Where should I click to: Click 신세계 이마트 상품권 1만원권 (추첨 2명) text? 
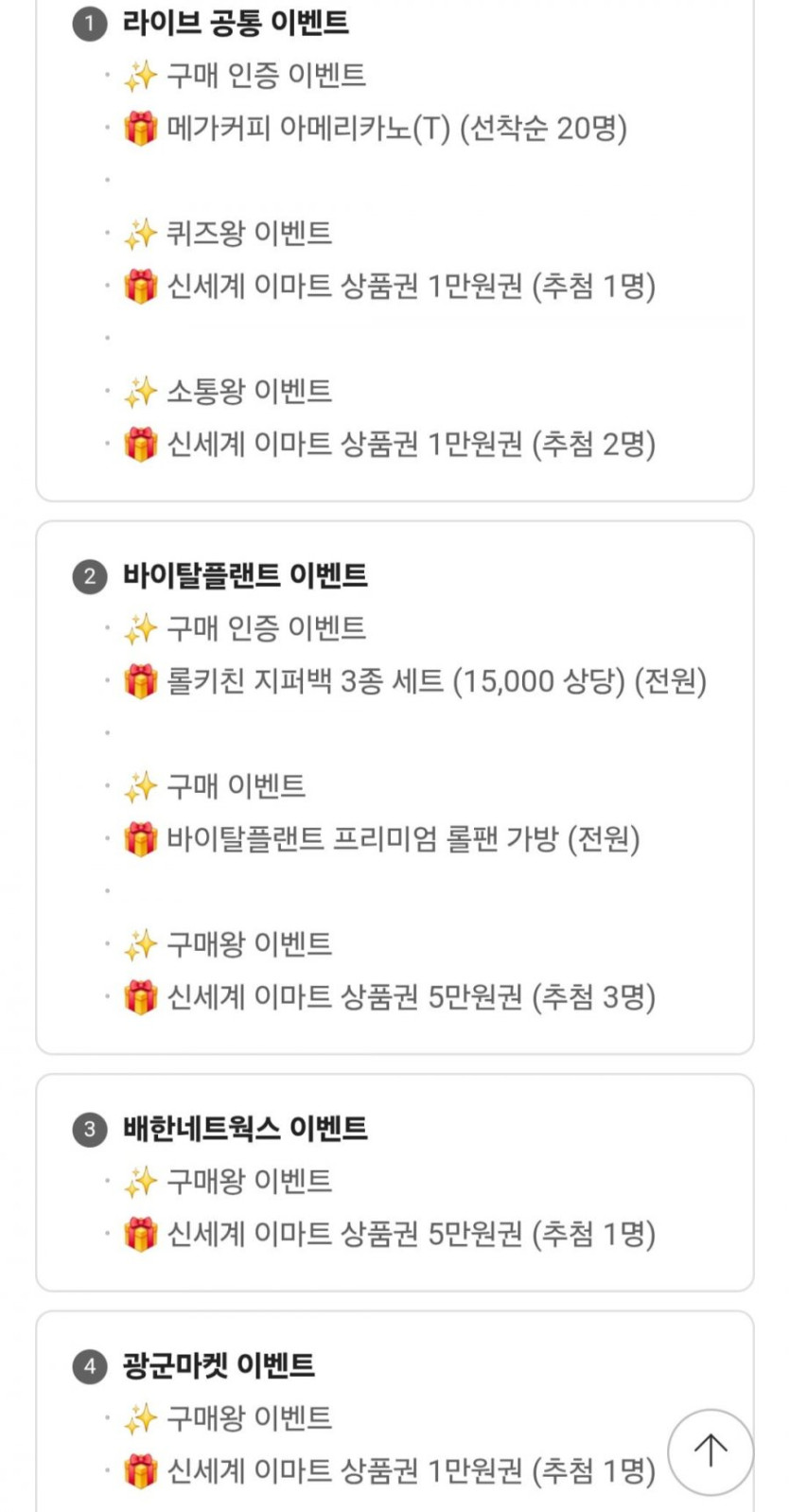tap(411, 444)
